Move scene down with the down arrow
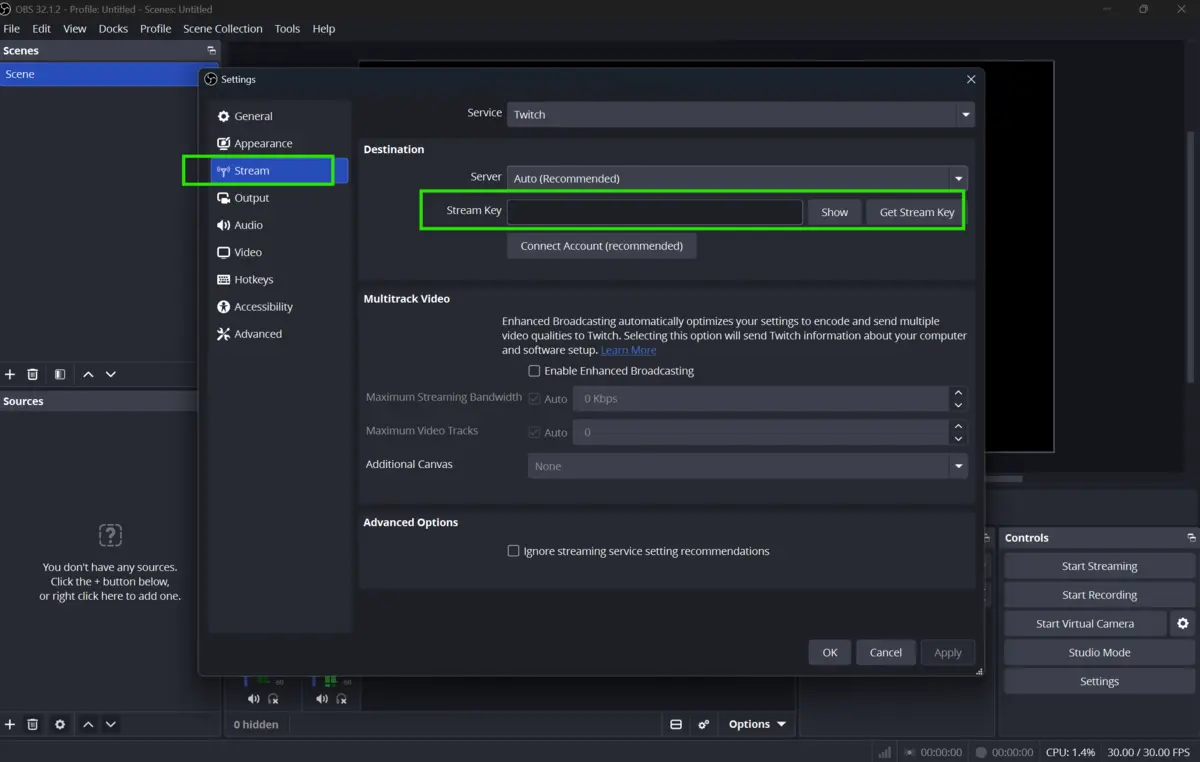1200x762 pixels. click(111, 374)
